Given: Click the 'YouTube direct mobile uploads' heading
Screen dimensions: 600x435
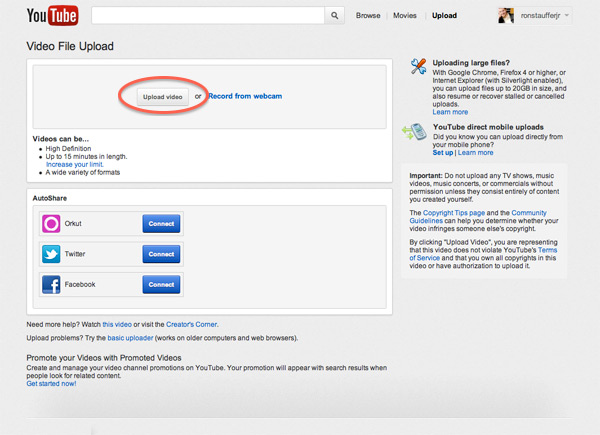Looking at the screenshot, I should (x=488, y=127).
